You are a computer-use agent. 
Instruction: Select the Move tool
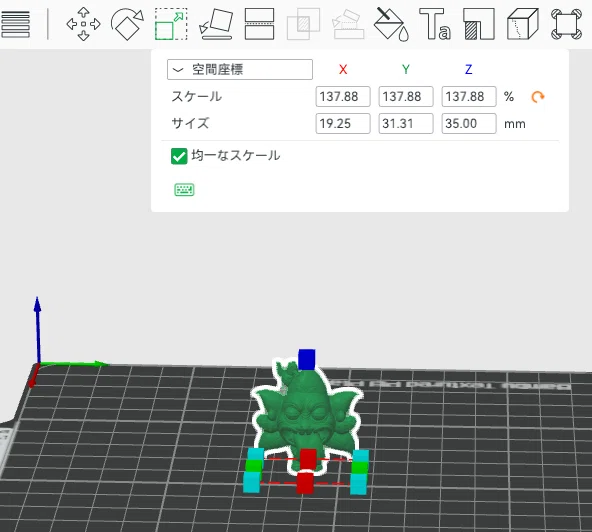click(83, 24)
